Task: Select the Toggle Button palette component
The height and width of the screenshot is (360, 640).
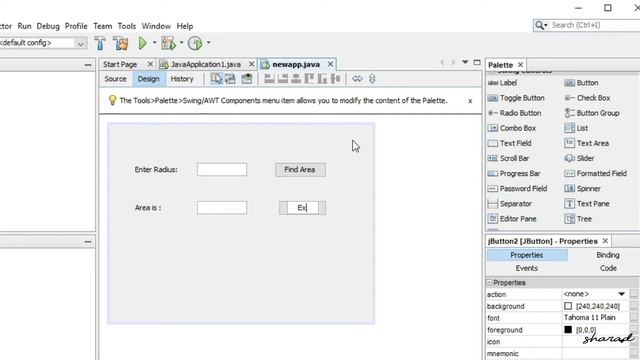Action: pos(516,98)
